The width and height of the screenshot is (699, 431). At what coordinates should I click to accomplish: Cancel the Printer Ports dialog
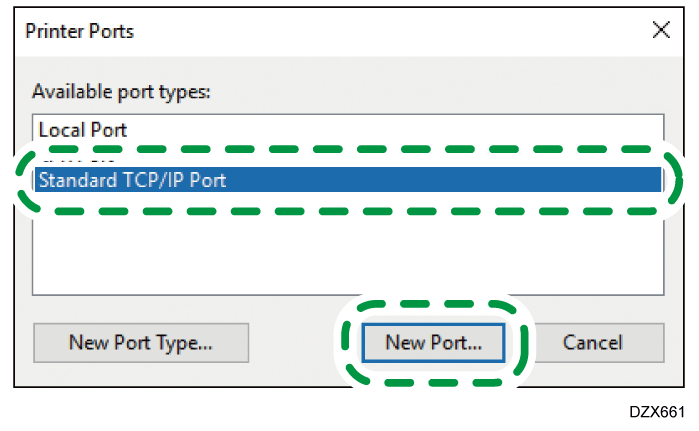(592, 342)
